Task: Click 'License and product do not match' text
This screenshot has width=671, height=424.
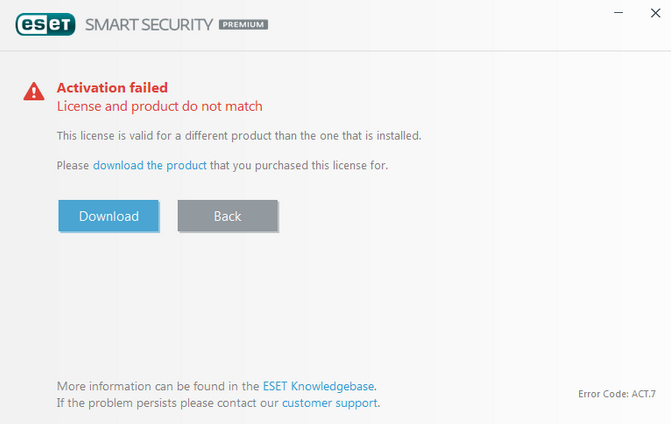Action: [159, 106]
